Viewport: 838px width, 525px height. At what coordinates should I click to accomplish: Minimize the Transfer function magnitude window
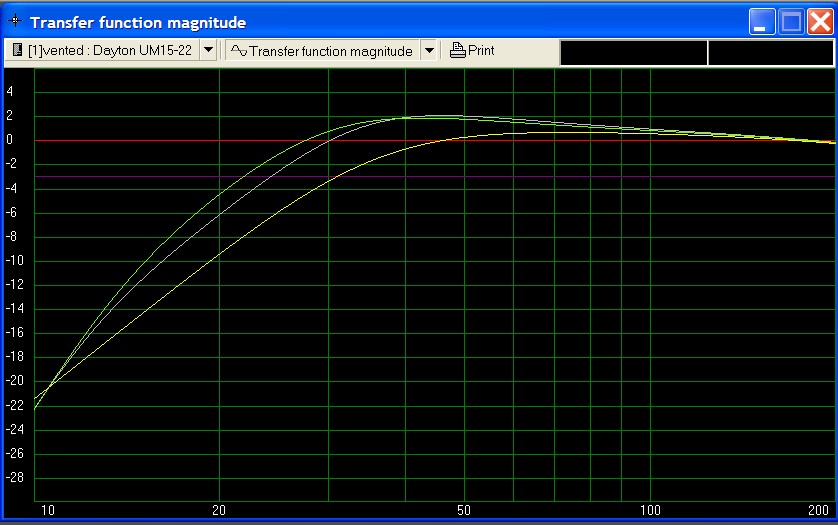tap(764, 22)
